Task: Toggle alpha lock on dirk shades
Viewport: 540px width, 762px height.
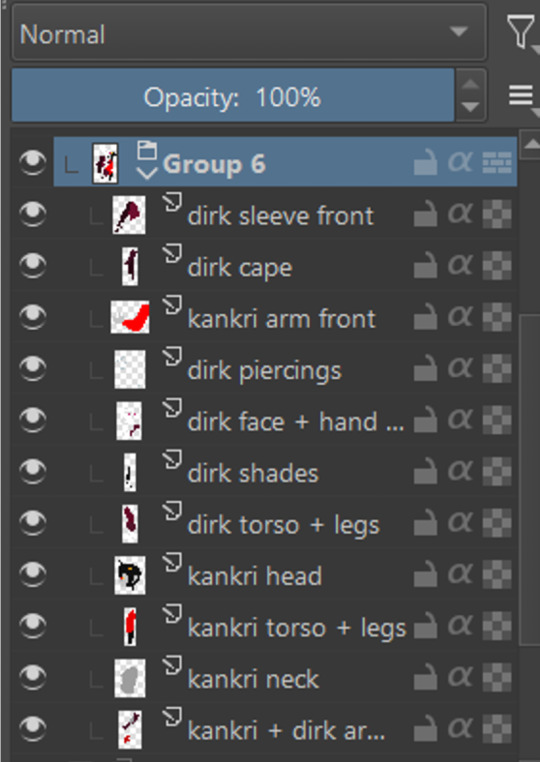Action: tap(497, 471)
